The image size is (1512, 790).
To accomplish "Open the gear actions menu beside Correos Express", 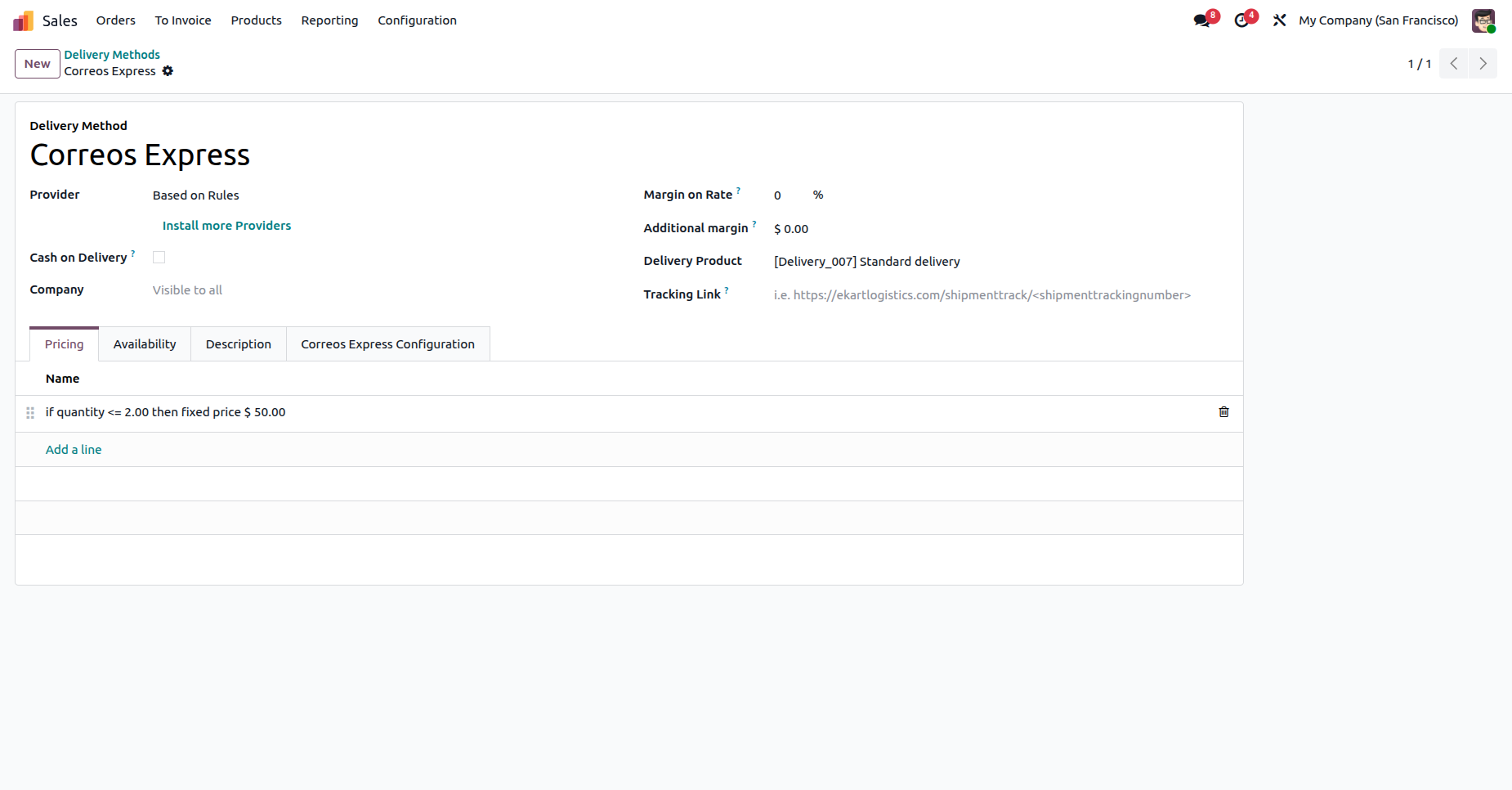I will (x=168, y=71).
